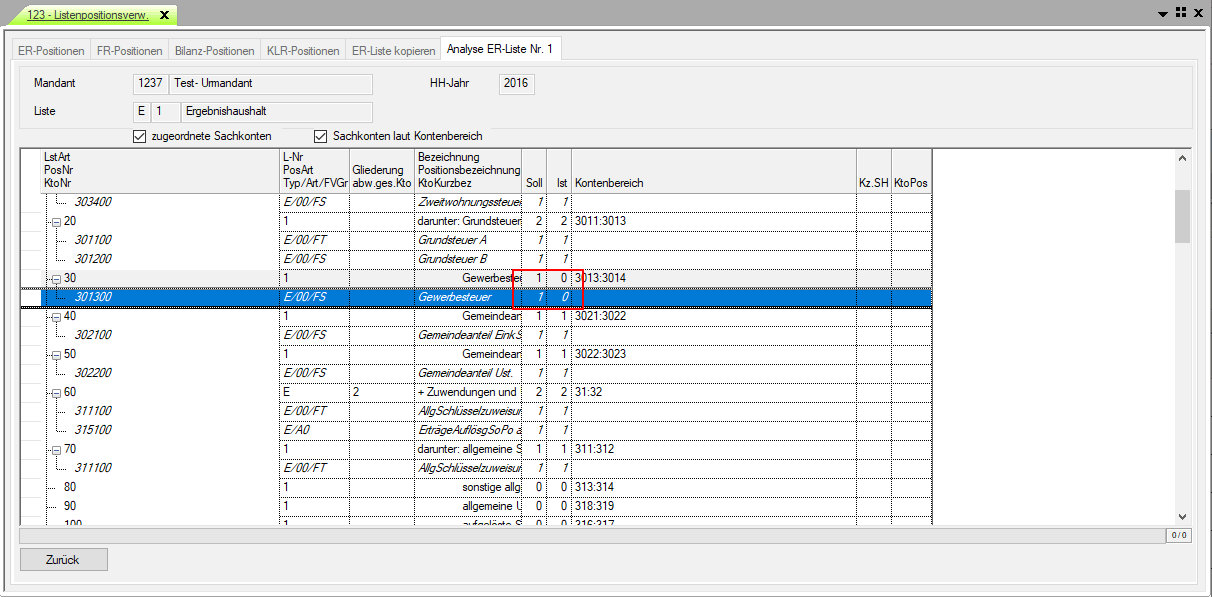Uncheck Sachkonten laut Kontenbereich
Screen dimensions: 1212x597
tap(321, 136)
